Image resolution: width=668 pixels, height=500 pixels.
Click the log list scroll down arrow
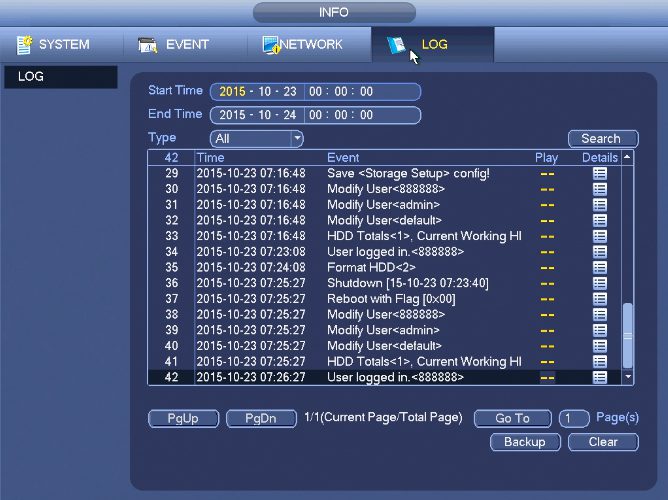point(628,377)
